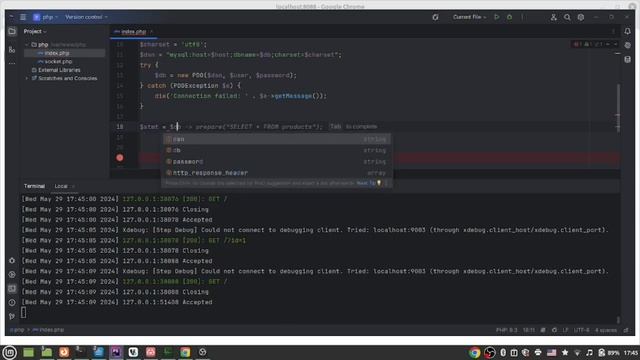Screen dimensions: 640x360
Task: Open Local terminal tab dropdown arrow
Action: pos(73,187)
